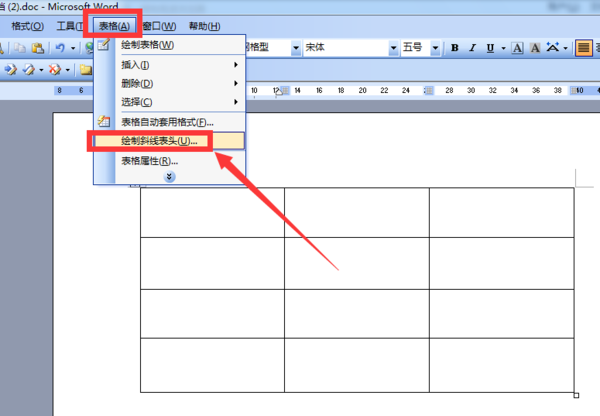This screenshot has width=600, height=416.
Task: Expand the full menu with double-chevron
Action: 169,176
